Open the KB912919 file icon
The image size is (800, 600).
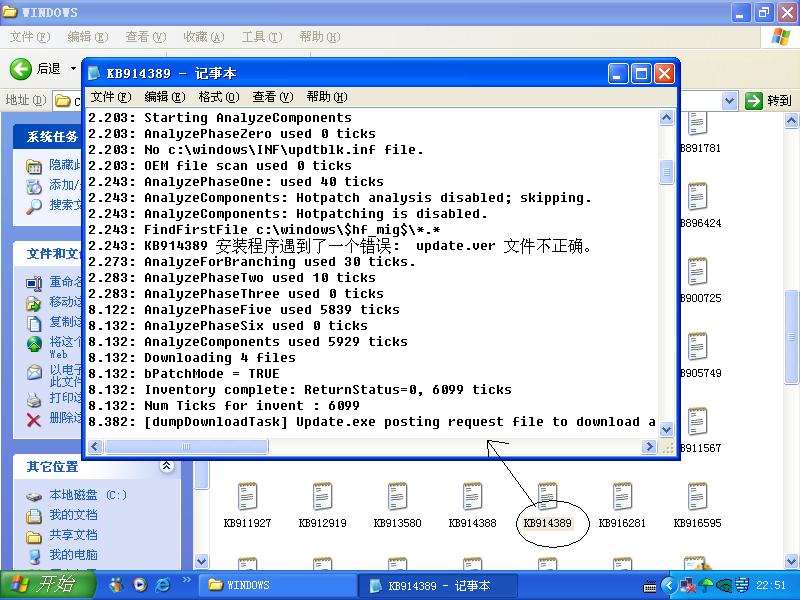[x=322, y=496]
